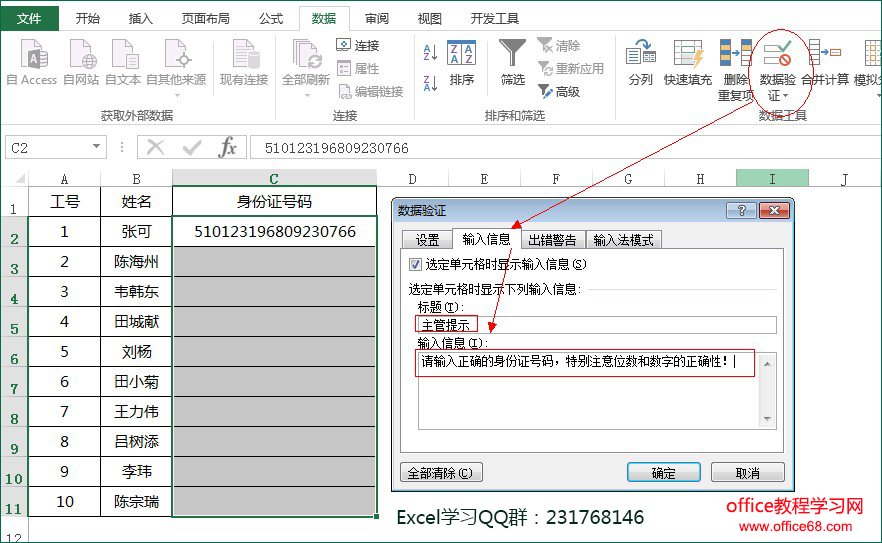Expand the Name Box dropdown arrow
The height and width of the screenshot is (543, 882).
[x=96, y=147]
